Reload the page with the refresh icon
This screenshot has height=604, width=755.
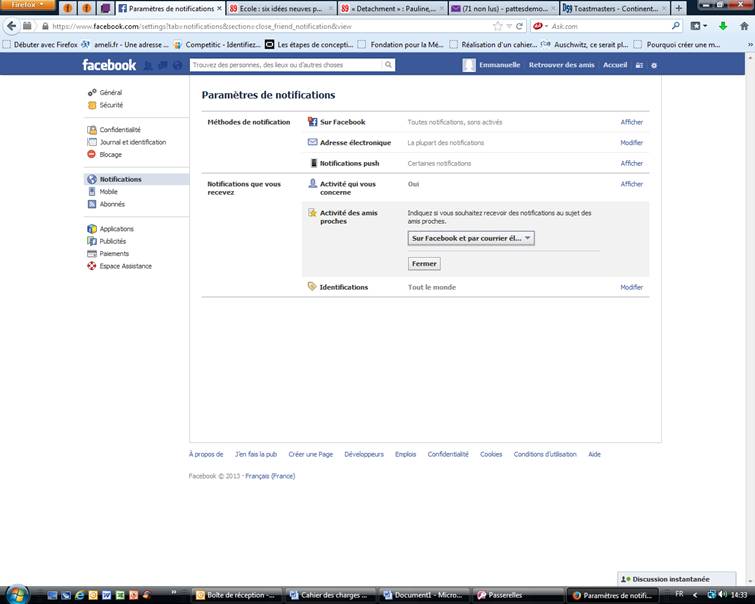coord(519,26)
